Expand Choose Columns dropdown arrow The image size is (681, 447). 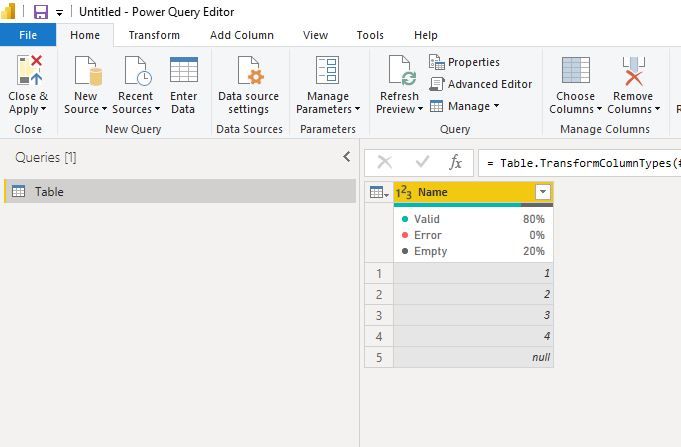click(599, 109)
